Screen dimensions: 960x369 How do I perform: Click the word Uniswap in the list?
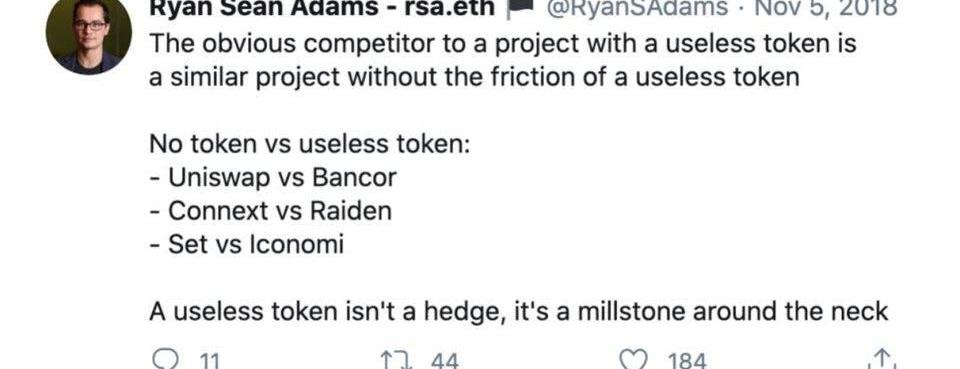[x=219, y=178]
